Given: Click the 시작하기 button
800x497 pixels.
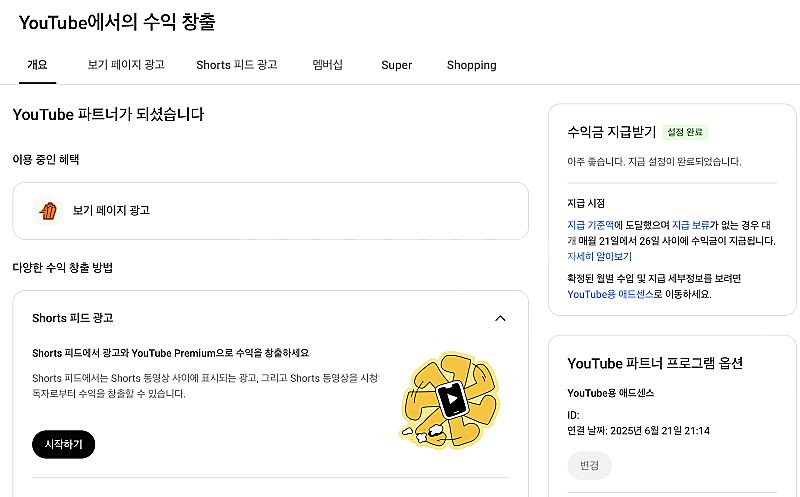Looking at the screenshot, I should (x=63, y=444).
